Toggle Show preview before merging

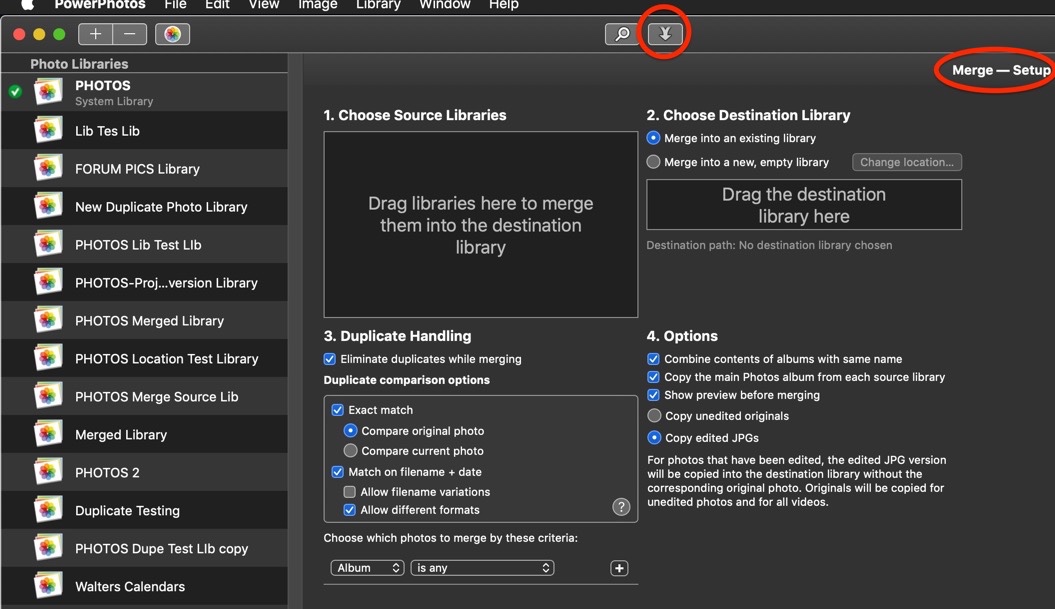click(x=653, y=395)
